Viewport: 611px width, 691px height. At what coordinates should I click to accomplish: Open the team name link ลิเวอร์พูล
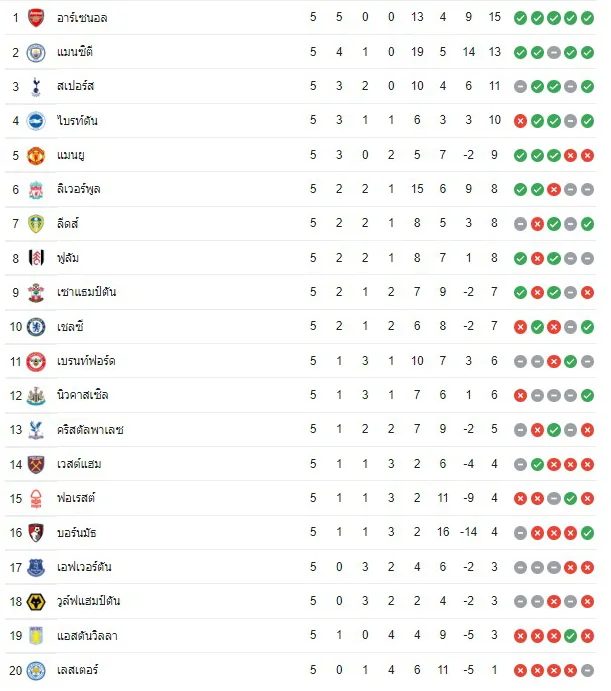click(x=79, y=189)
